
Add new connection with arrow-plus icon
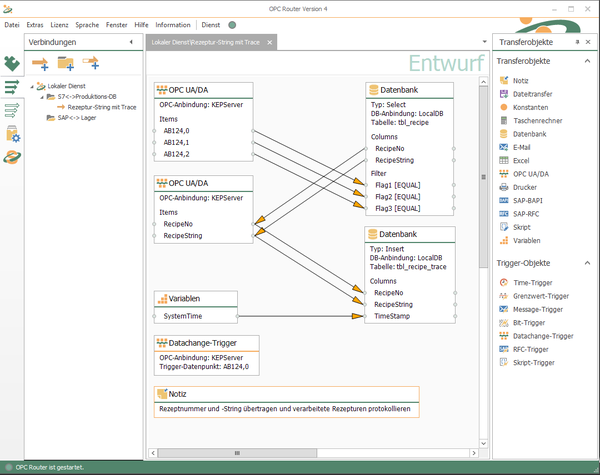click(x=40, y=64)
